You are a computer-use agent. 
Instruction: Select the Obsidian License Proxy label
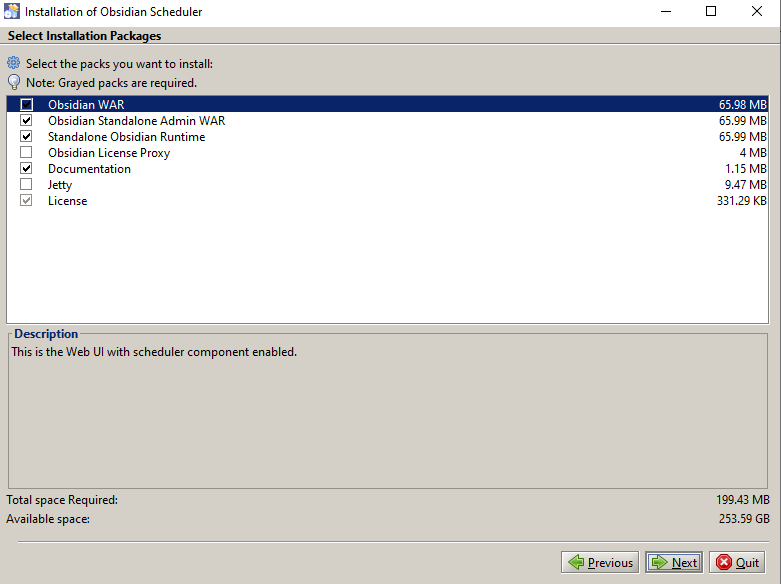[109, 153]
